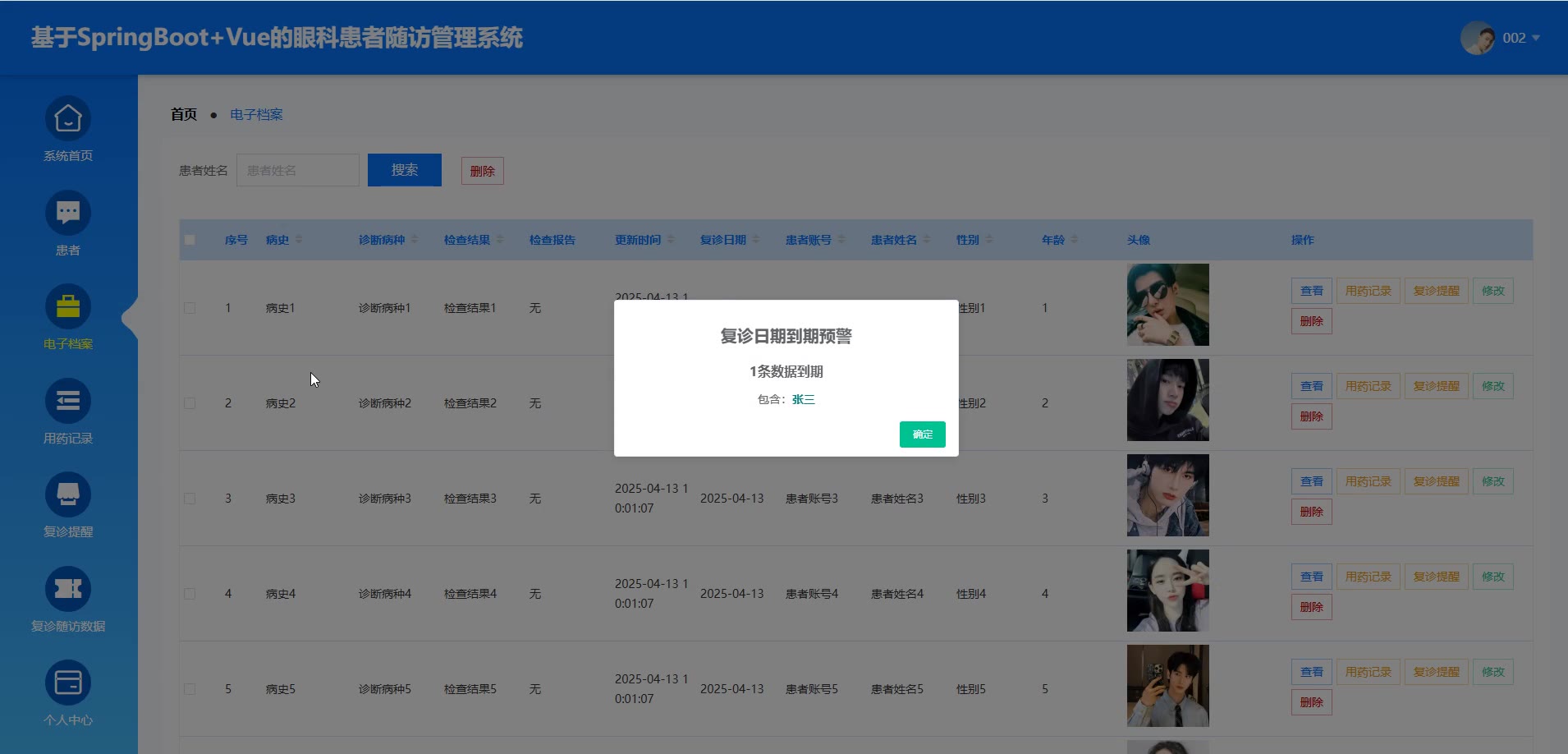The image size is (1568, 754).
Task: Go to 复诊提醒 sidebar icon
Action: (68, 494)
